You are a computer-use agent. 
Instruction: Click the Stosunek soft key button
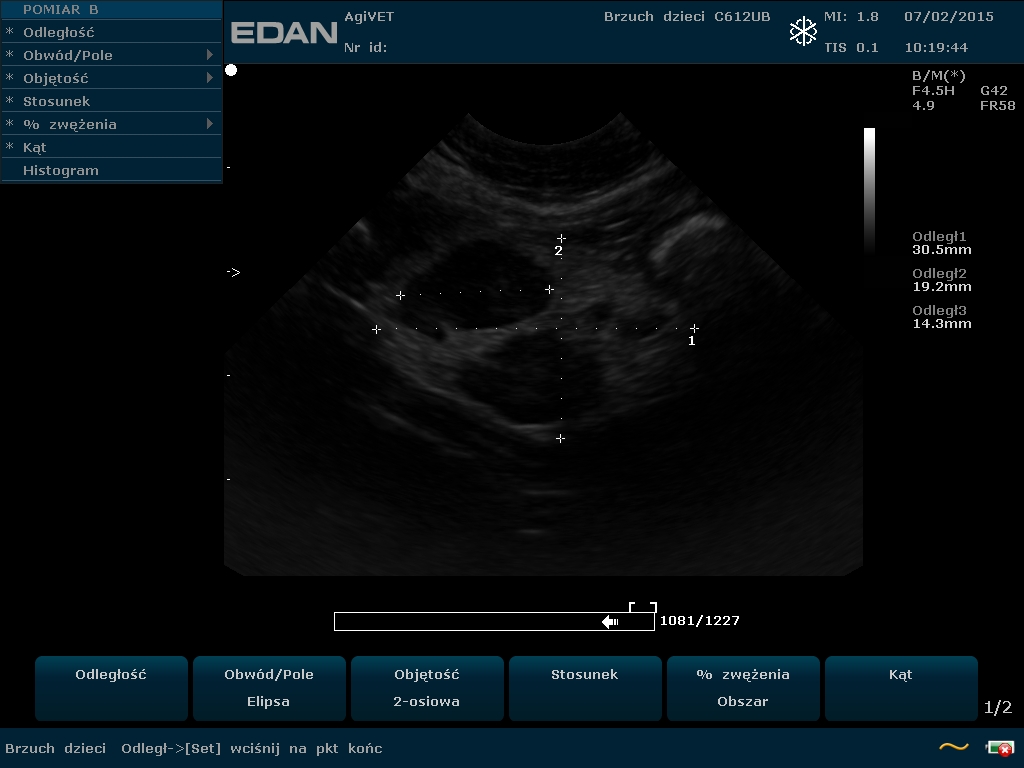click(x=585, y=688)
